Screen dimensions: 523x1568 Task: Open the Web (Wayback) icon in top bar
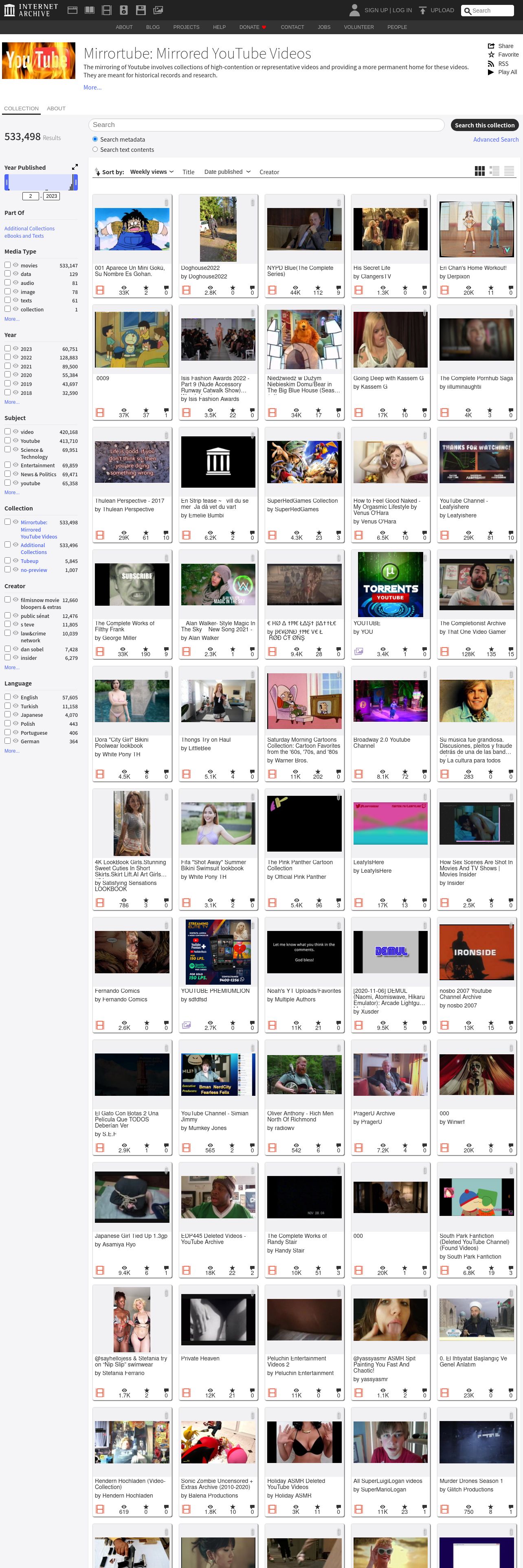click(x=72, y=10)
